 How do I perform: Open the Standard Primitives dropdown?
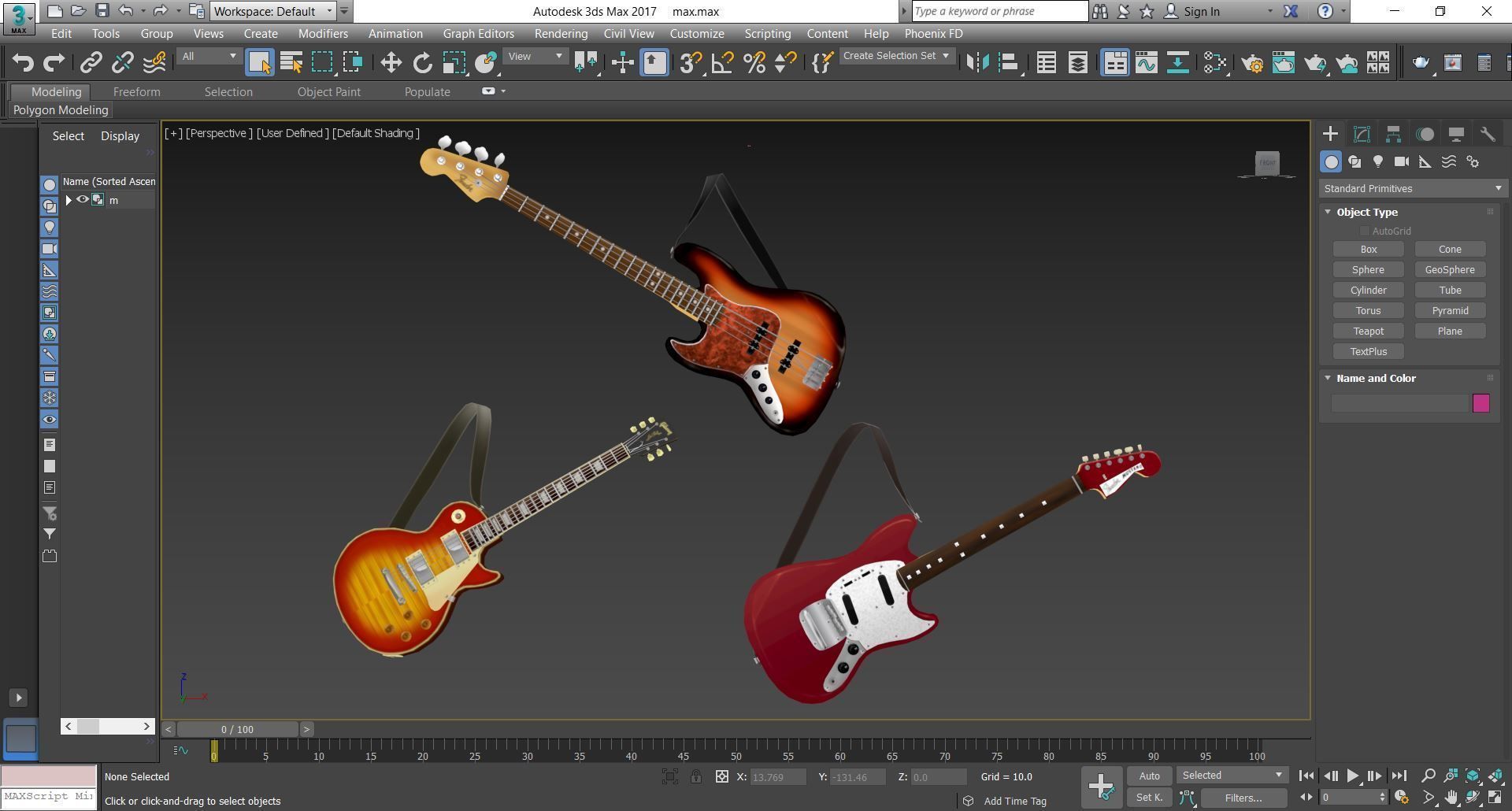tap(1413, 188)
